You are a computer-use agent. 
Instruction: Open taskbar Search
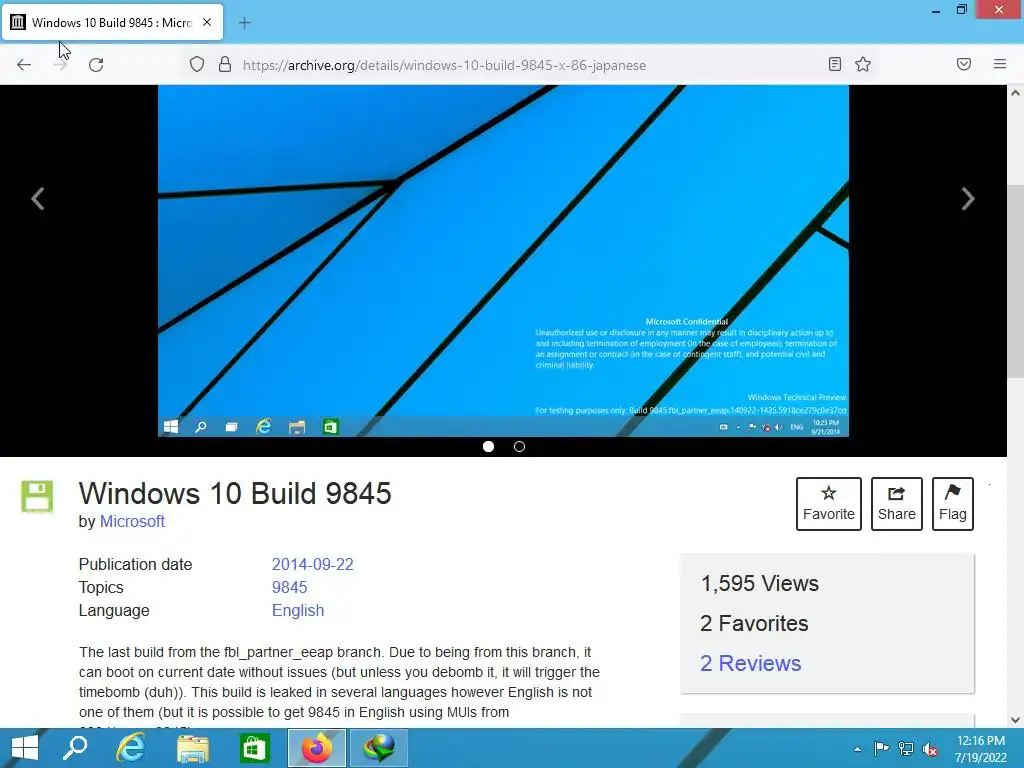(x=74, y=748)
